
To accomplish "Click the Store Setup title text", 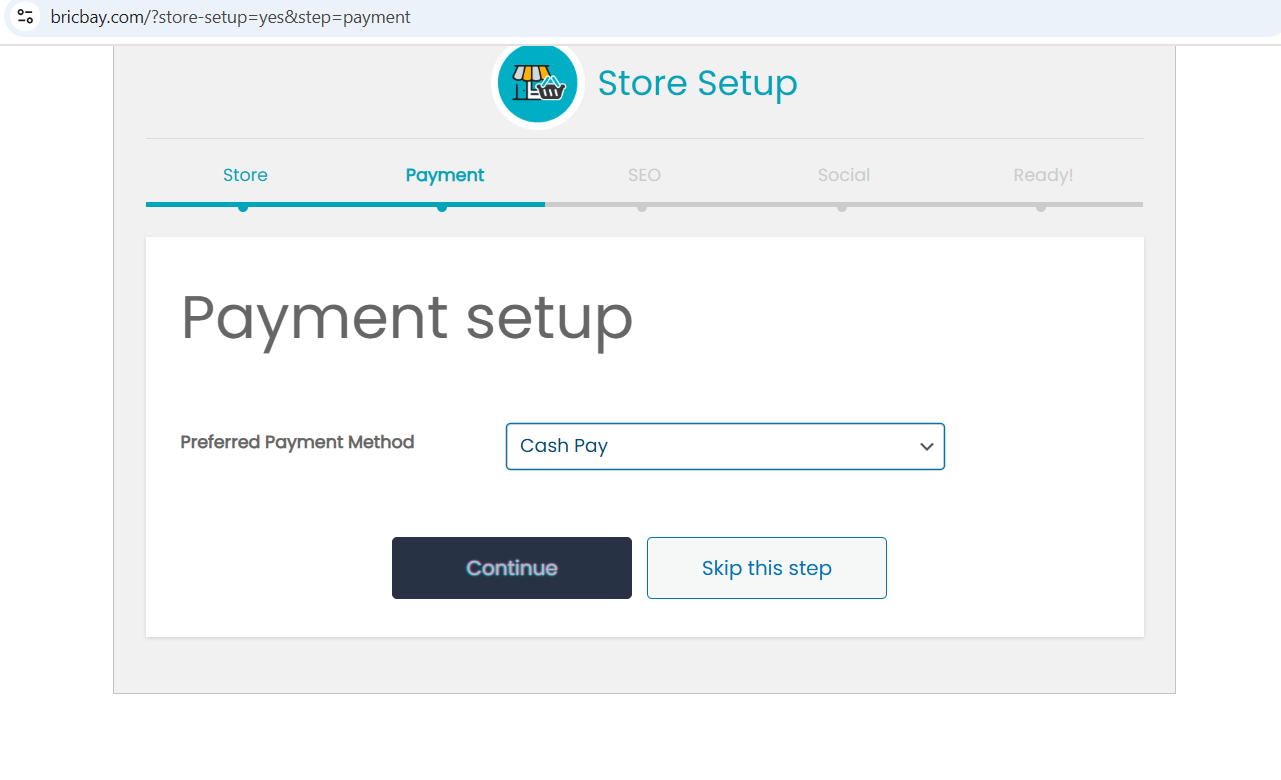I will [x=697, y=83].
